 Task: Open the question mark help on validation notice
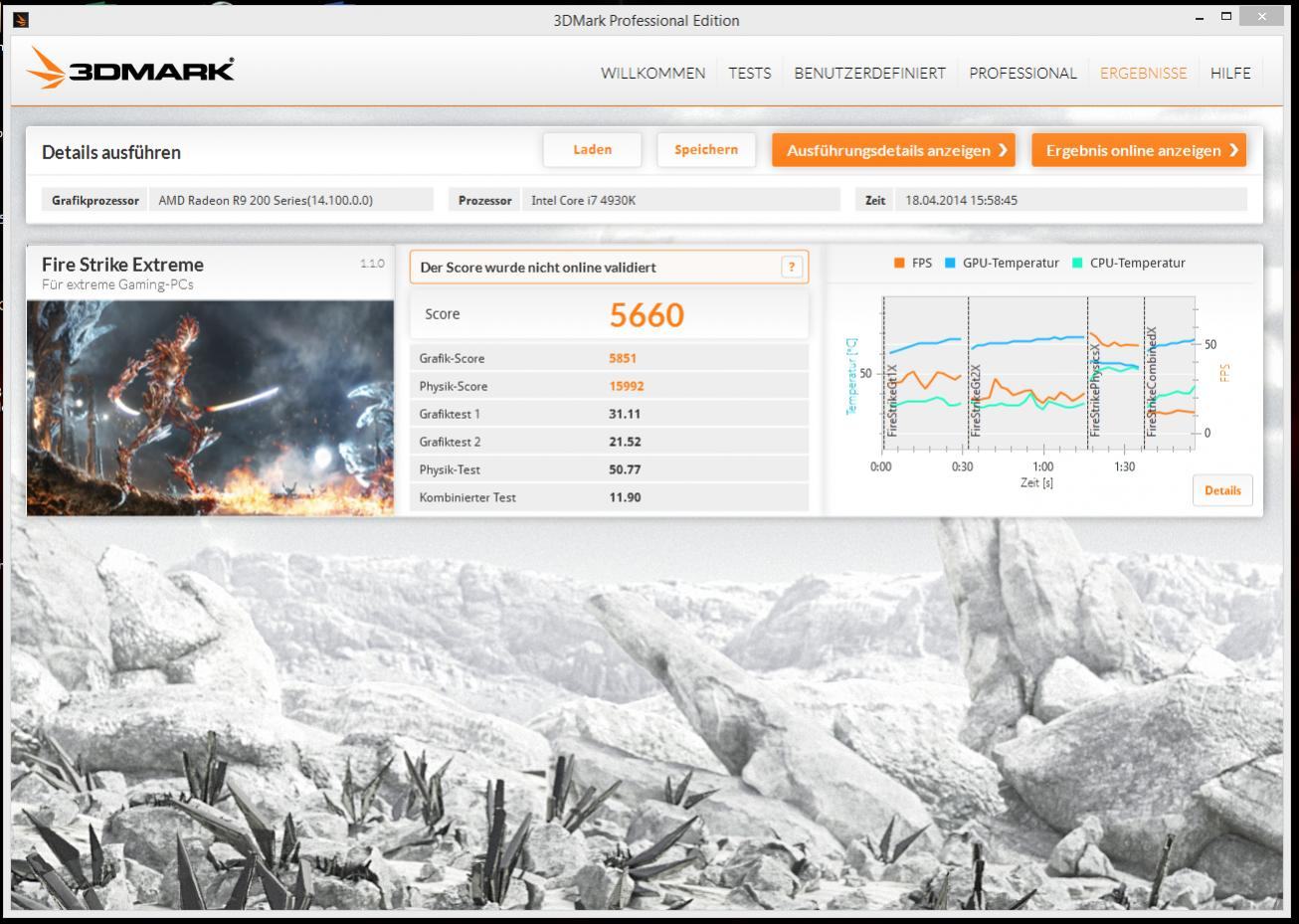point(792,267)
